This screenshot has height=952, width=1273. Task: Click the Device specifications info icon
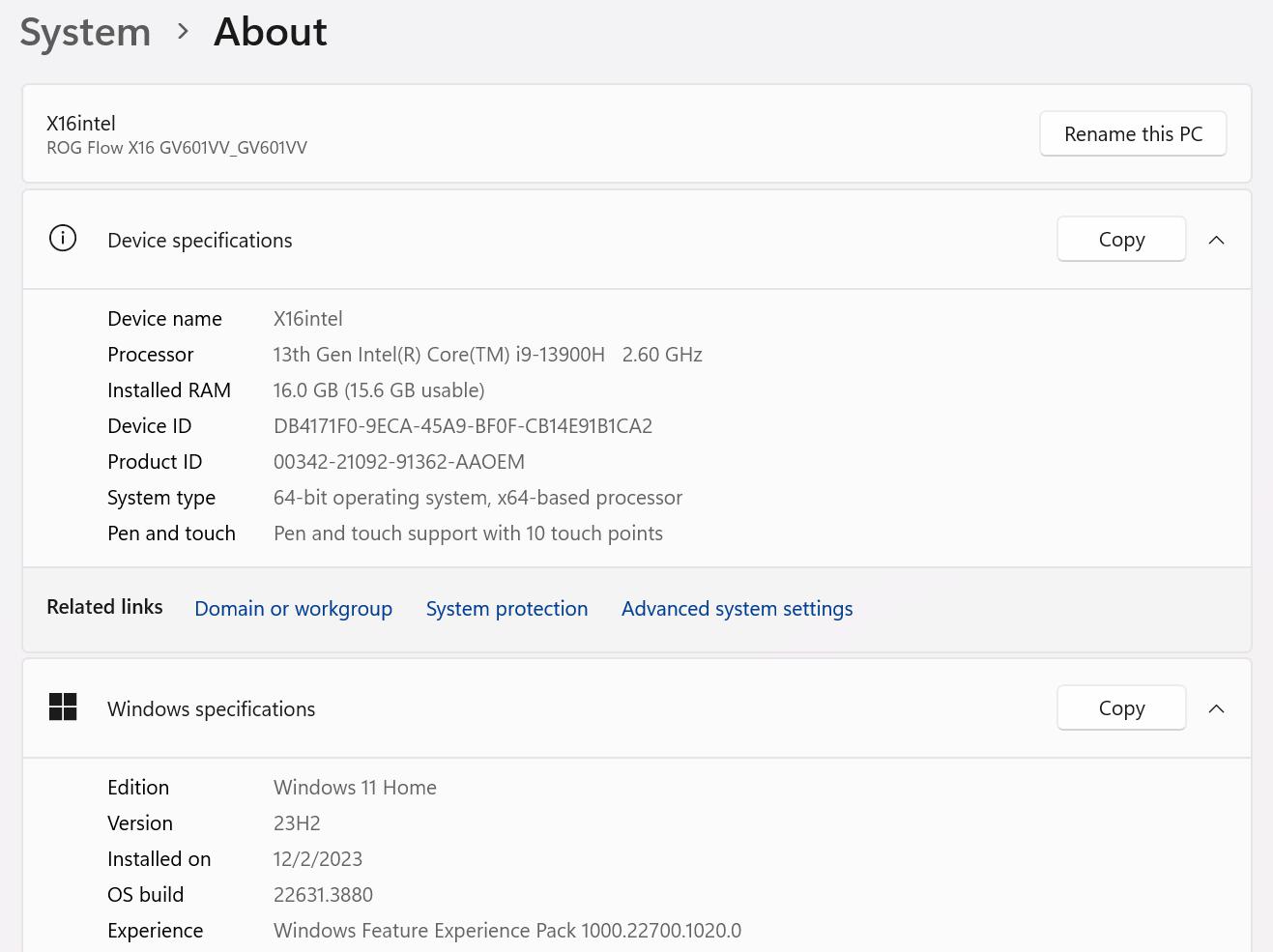(x=63, y=238)
